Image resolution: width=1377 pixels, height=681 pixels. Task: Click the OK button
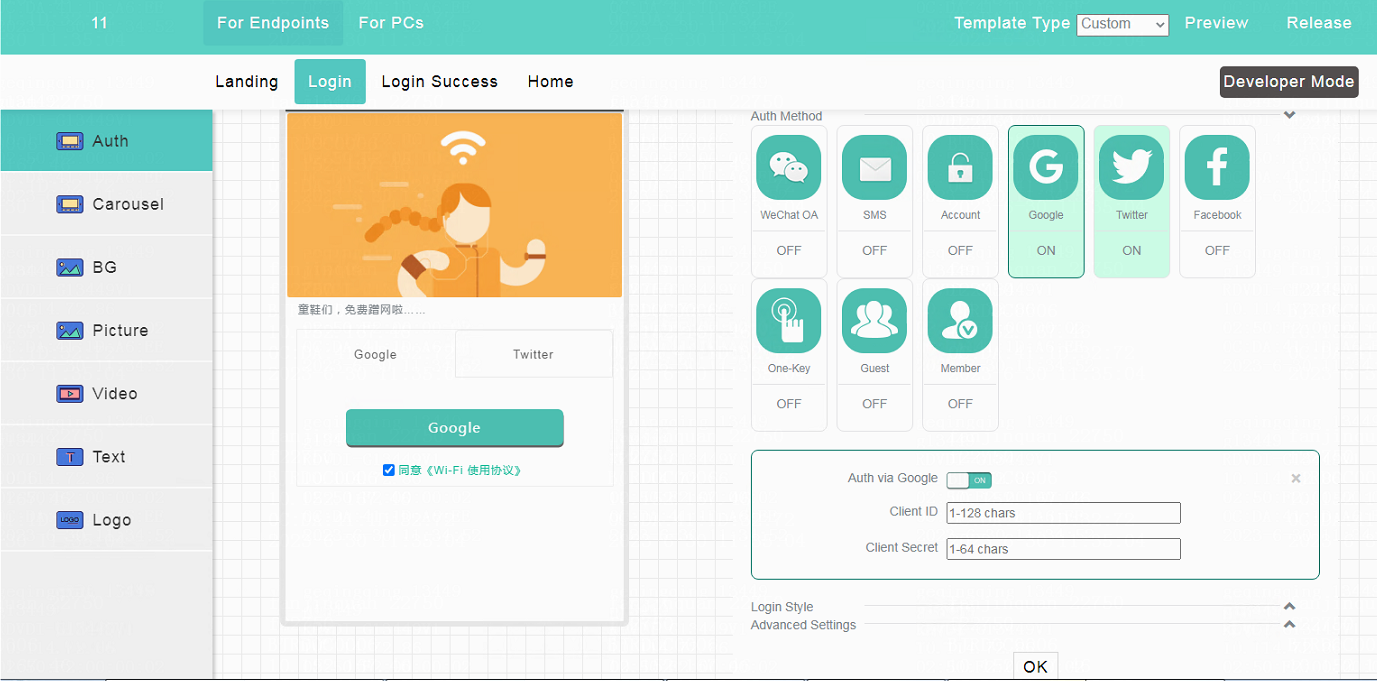(x=1035, y=666)
